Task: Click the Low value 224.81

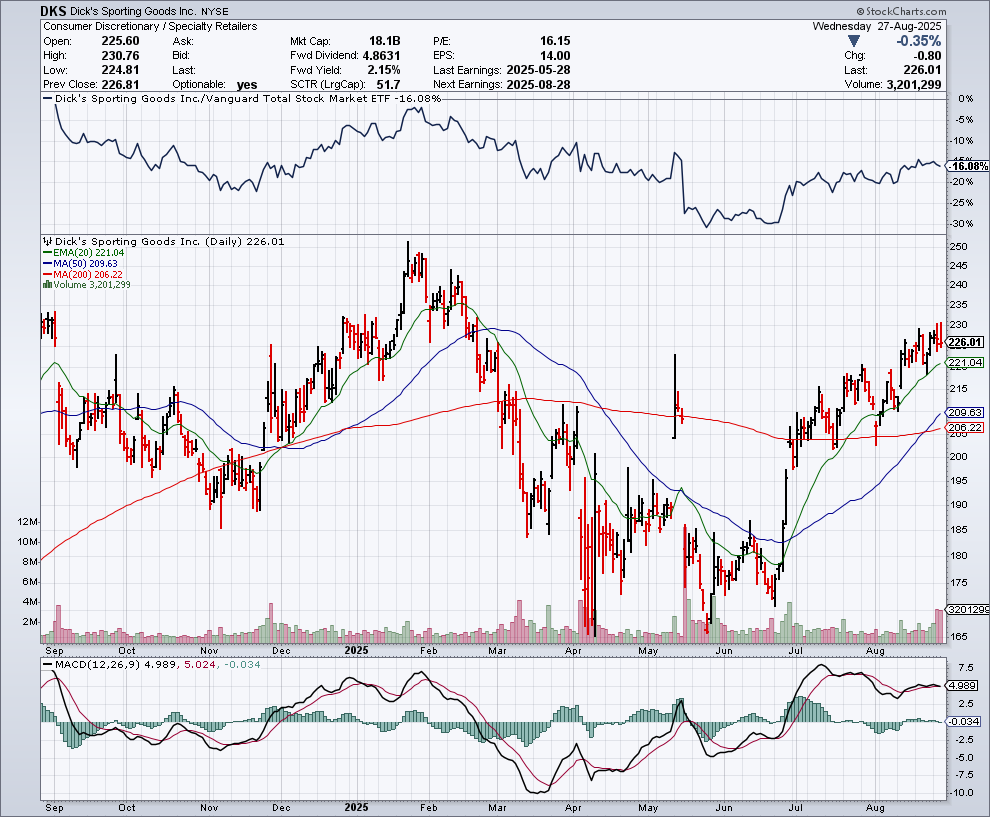Action: point(121,70)
